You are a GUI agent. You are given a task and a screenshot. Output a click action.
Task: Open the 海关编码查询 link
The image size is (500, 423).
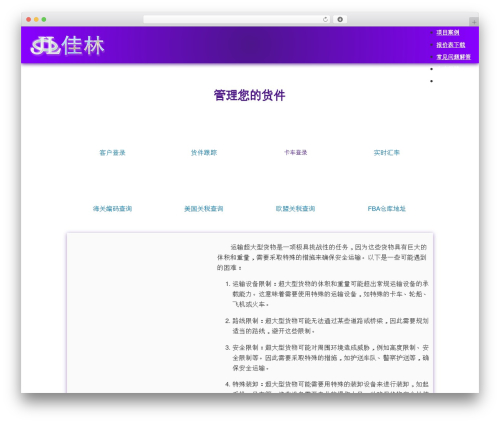112,209
